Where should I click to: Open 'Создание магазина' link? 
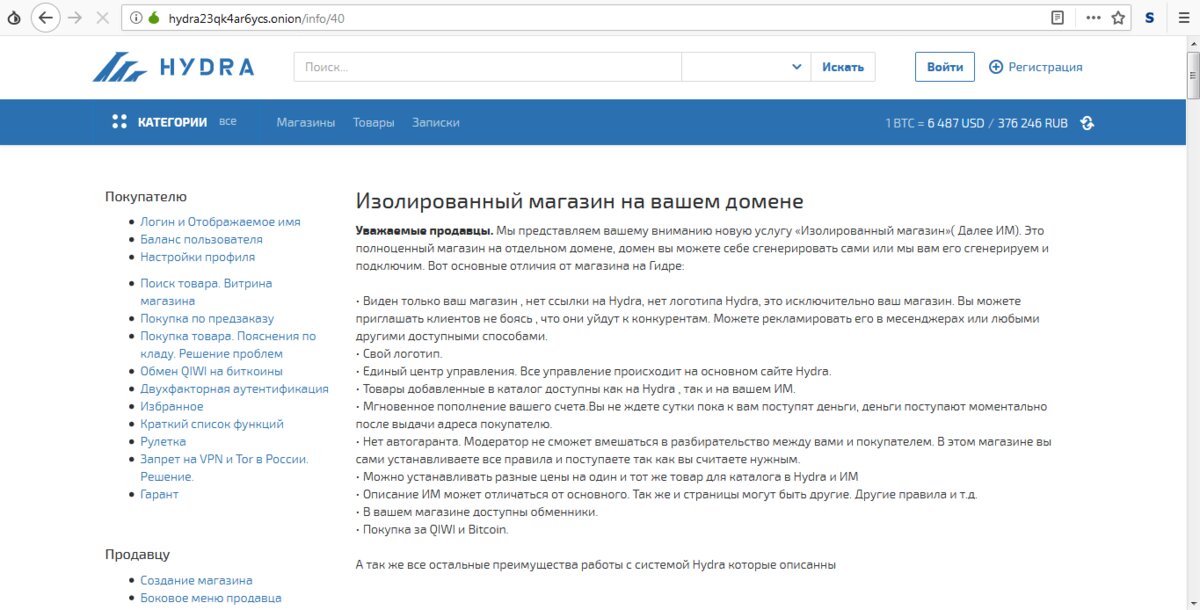coord(196,580)
